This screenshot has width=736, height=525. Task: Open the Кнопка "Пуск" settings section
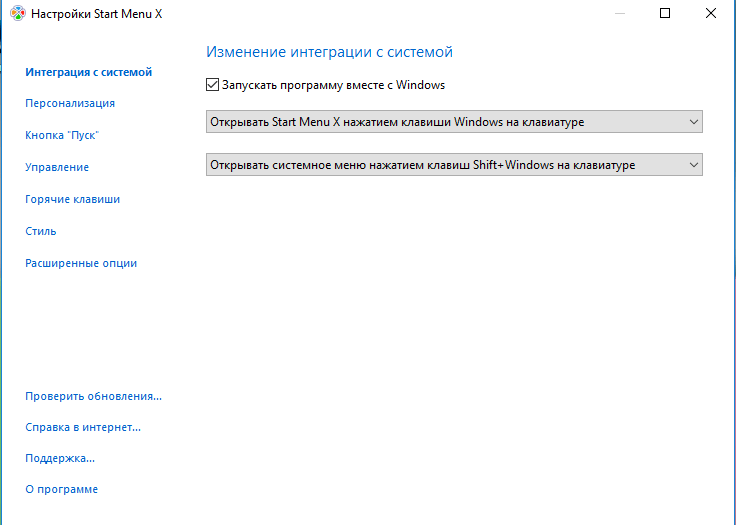(62, 135)
